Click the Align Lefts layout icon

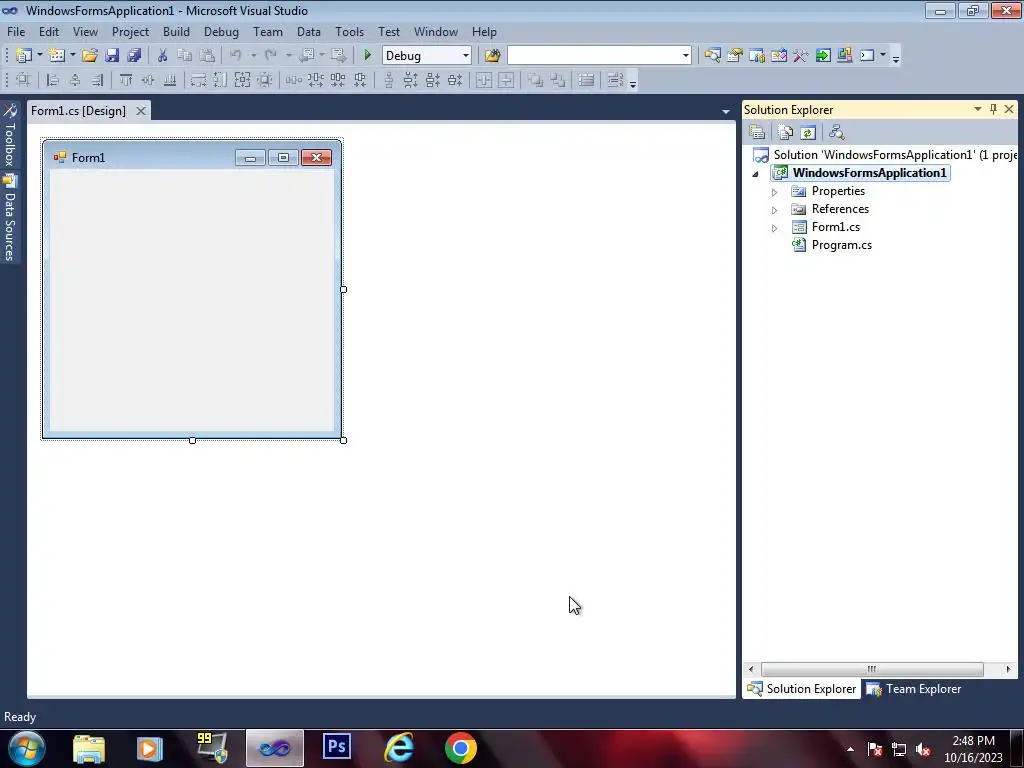click(53, 80)
